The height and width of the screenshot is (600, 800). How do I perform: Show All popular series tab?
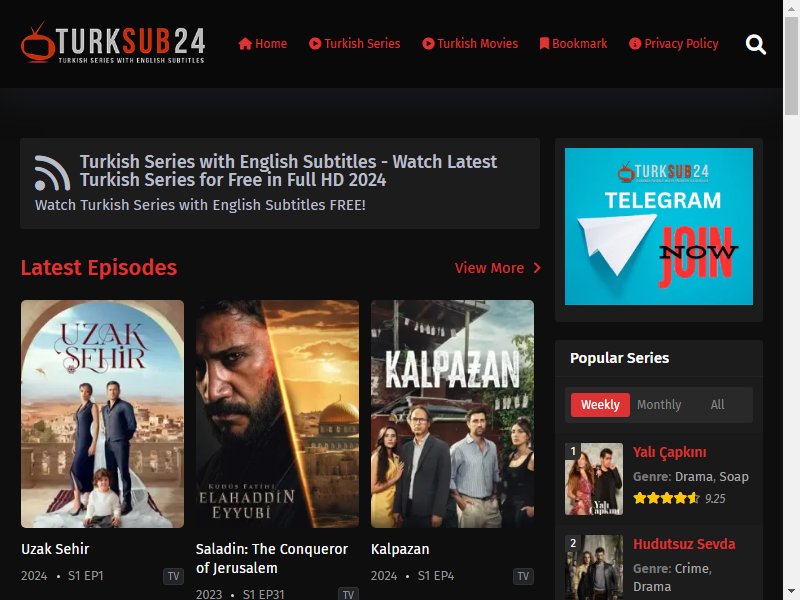point(717,405)
